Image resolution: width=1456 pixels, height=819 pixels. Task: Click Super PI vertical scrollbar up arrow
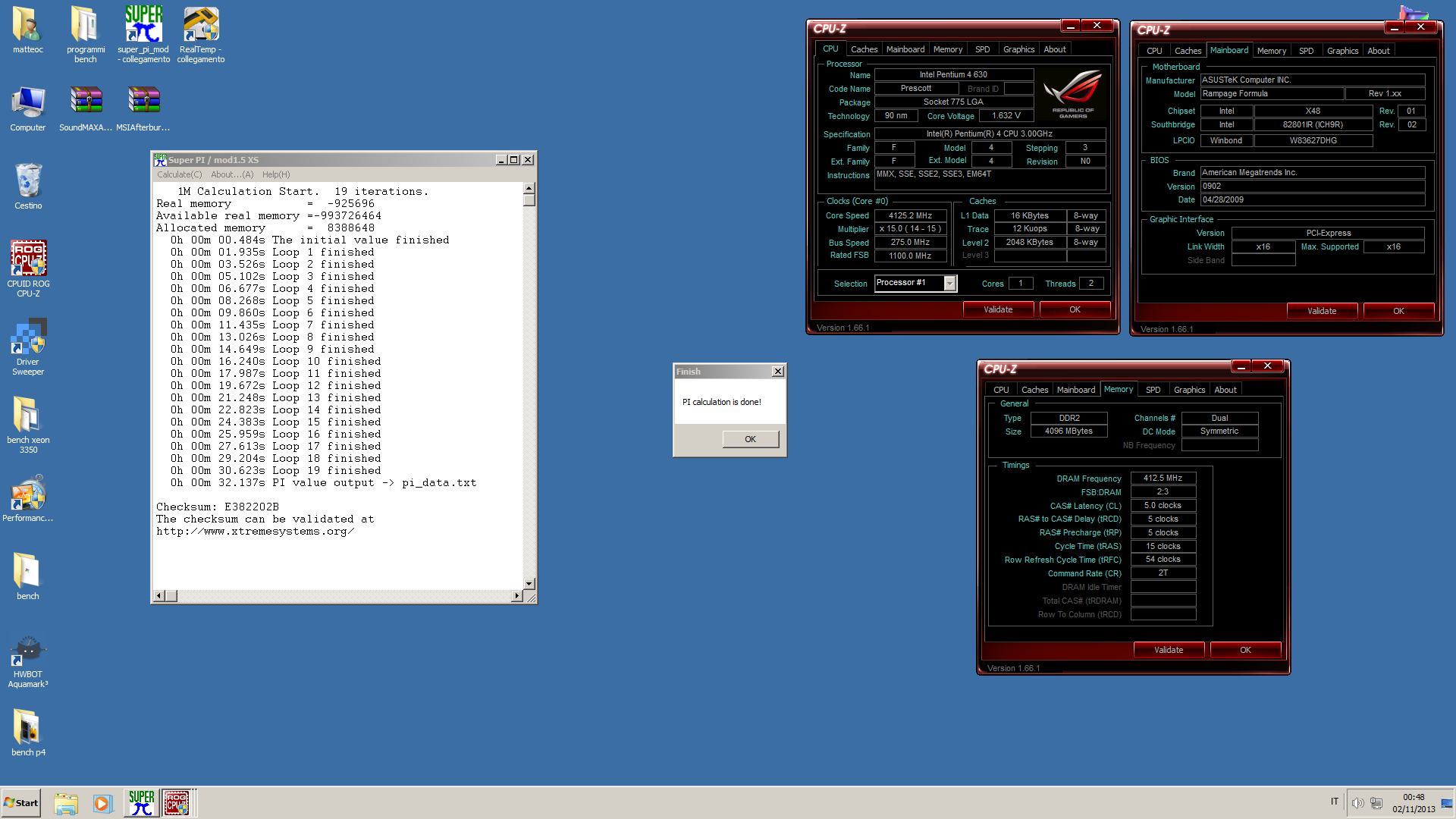point(529,188)
